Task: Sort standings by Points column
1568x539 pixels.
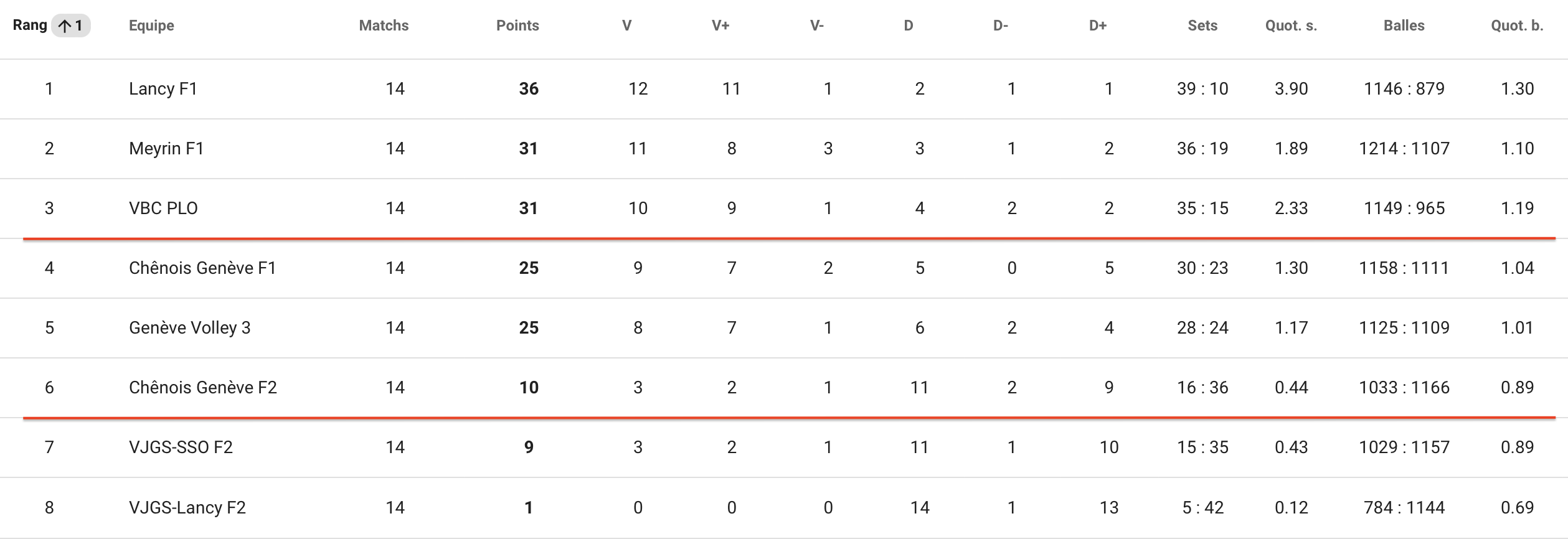Action: 517,26
